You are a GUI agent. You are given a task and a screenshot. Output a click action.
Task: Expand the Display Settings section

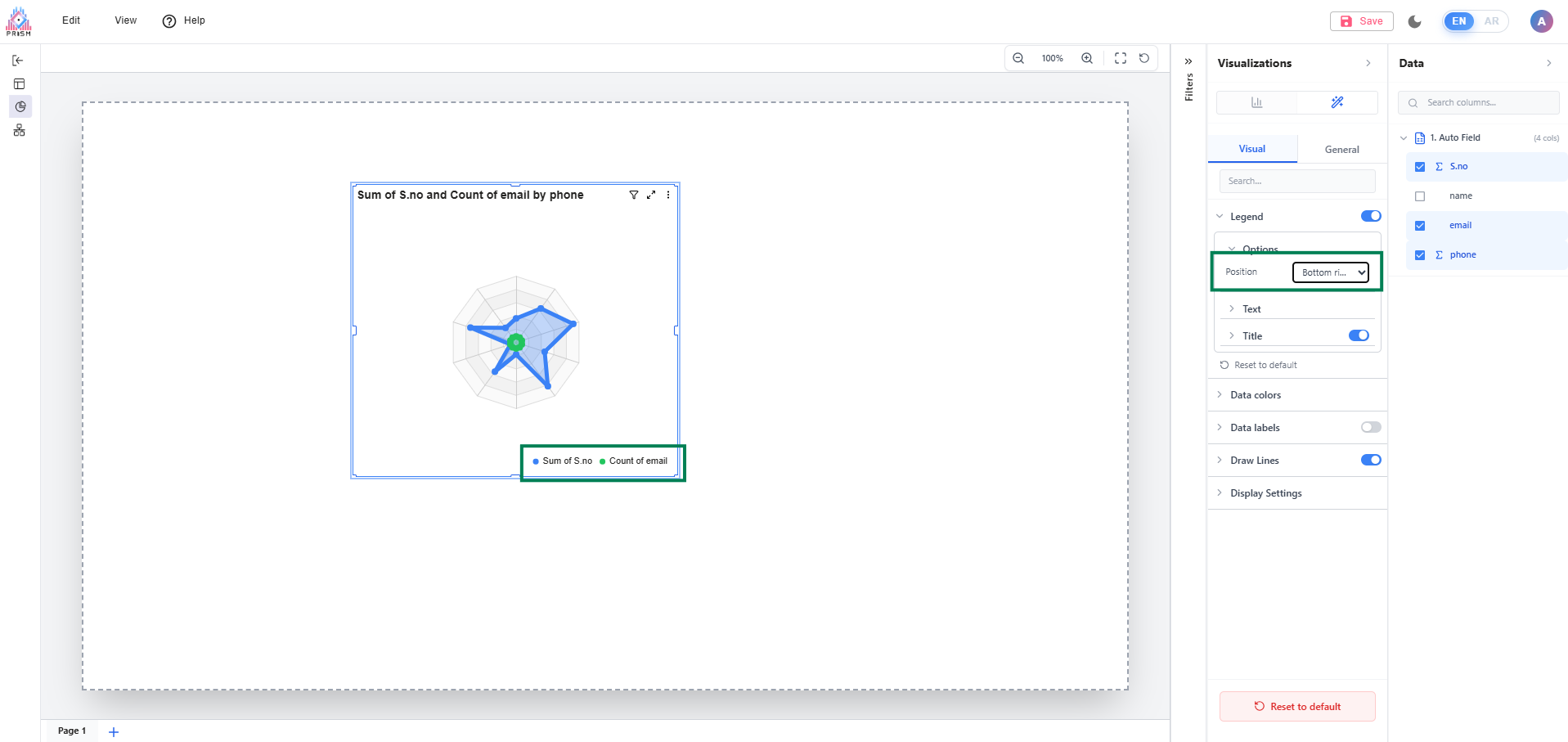1265,493
